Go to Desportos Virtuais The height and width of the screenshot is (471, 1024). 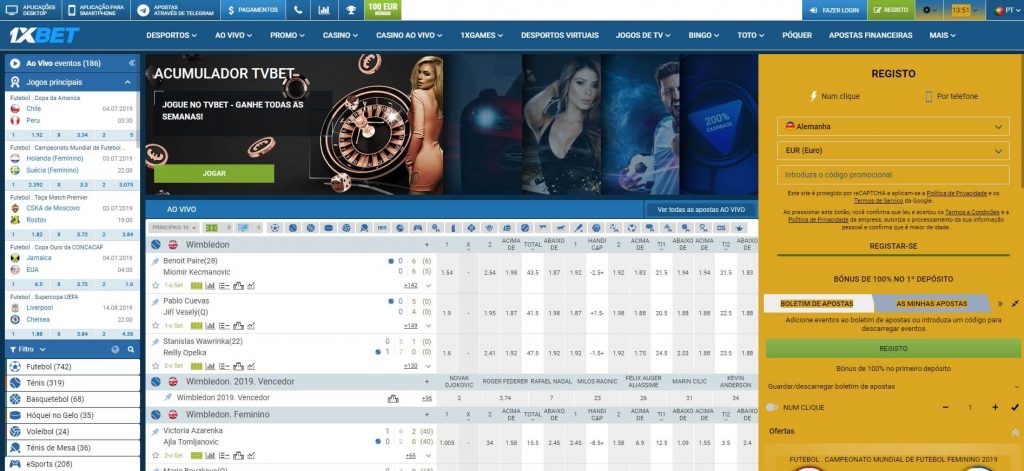point(560,35)
